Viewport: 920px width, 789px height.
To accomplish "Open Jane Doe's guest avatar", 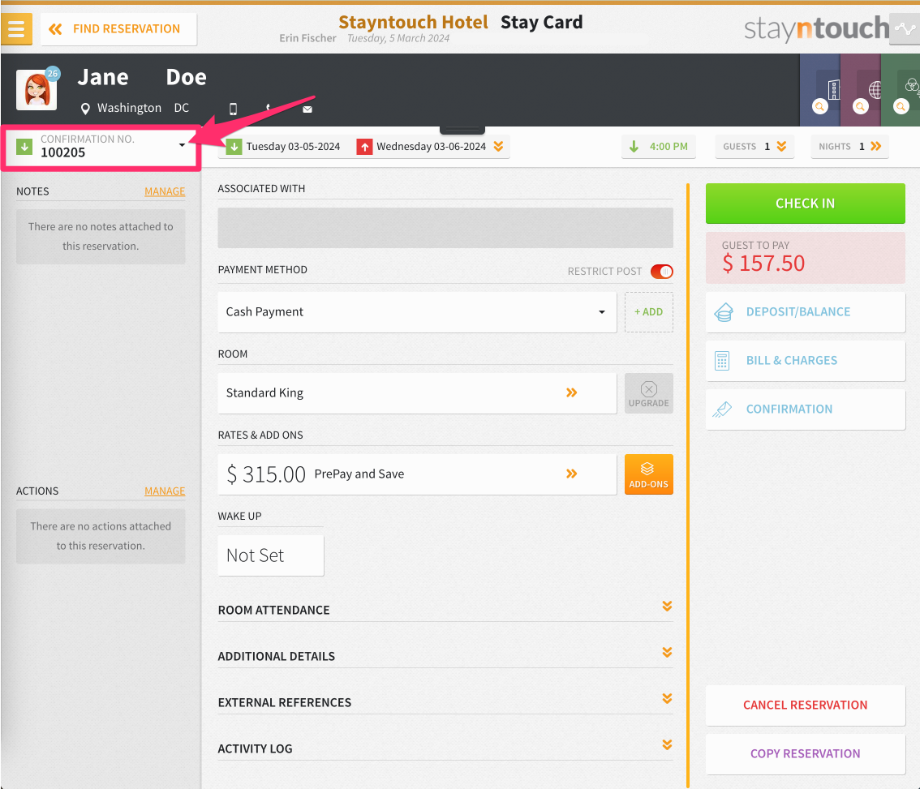I will click(37, 90).
